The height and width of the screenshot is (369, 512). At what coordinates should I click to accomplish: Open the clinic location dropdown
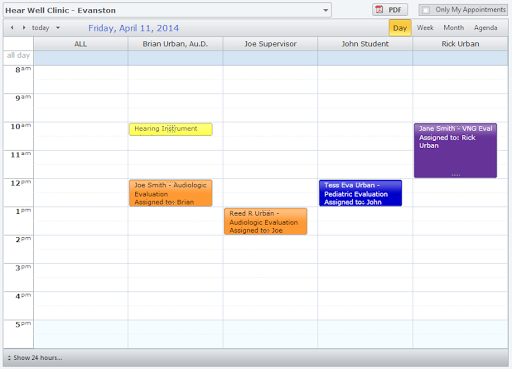tap(326, 10)
